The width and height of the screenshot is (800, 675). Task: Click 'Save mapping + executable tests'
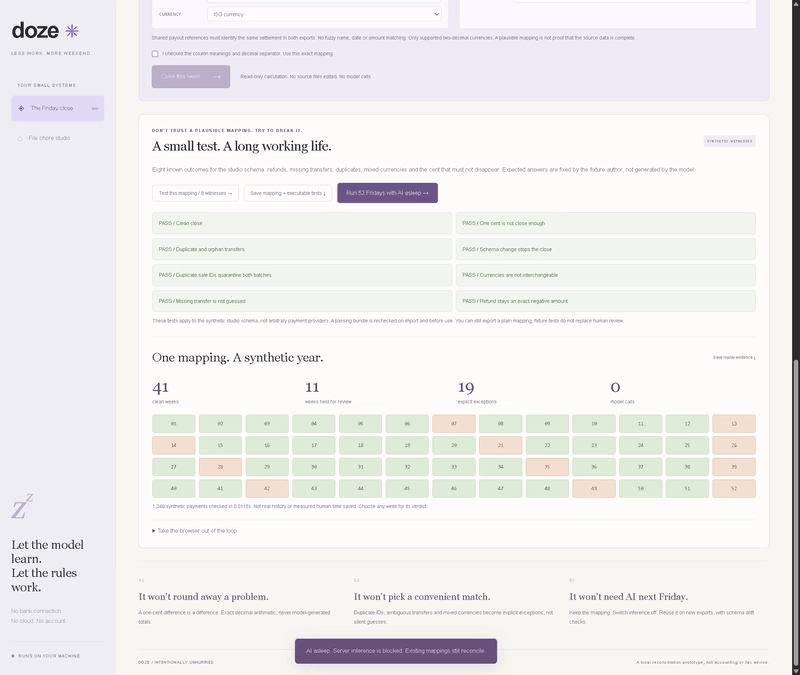click(288, 193)
